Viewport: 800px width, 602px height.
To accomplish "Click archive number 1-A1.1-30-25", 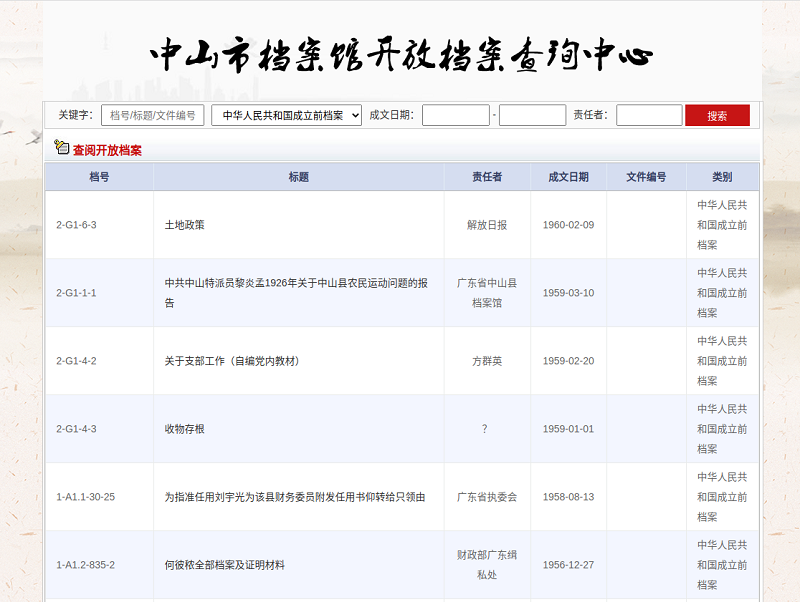I will point(86,497).
